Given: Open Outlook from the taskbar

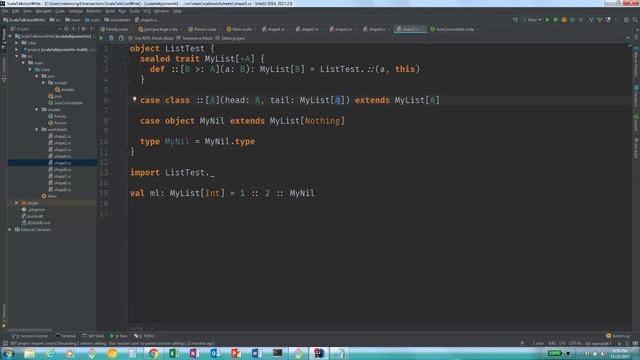Looking at the screenshot, I should 215,353.
